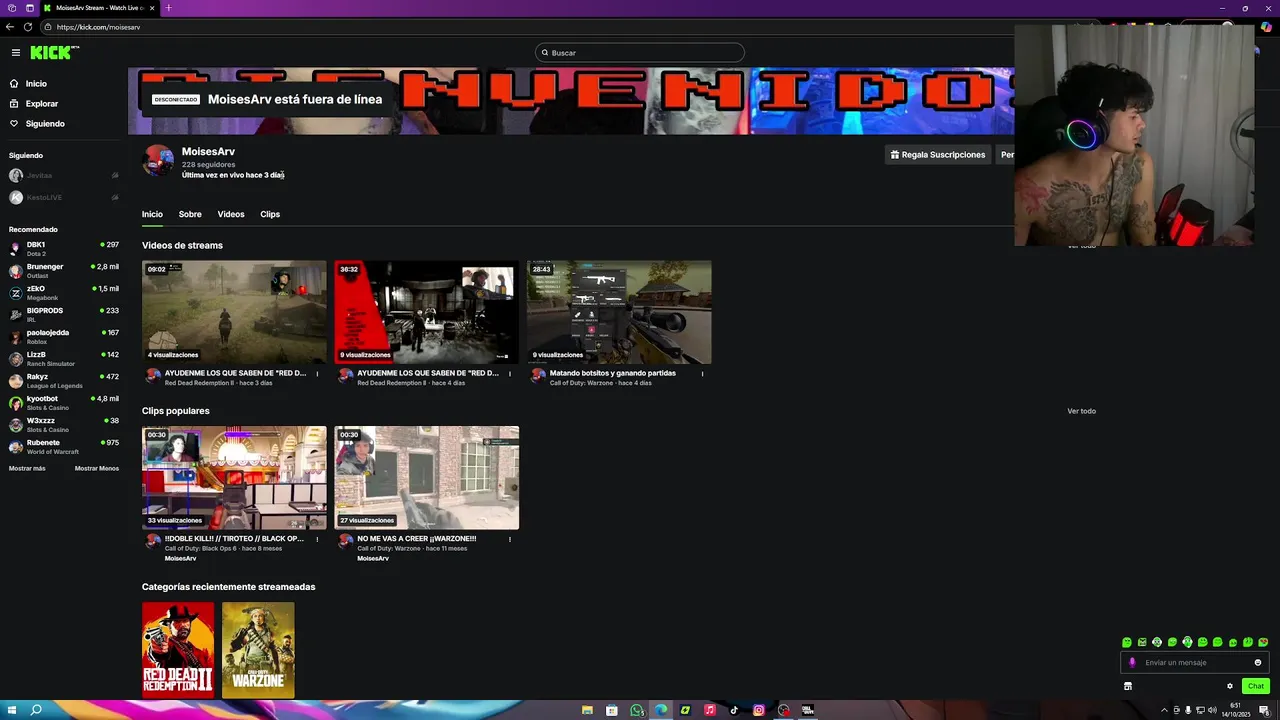Open recommended channel kyootbot

(x=64, y=403)
